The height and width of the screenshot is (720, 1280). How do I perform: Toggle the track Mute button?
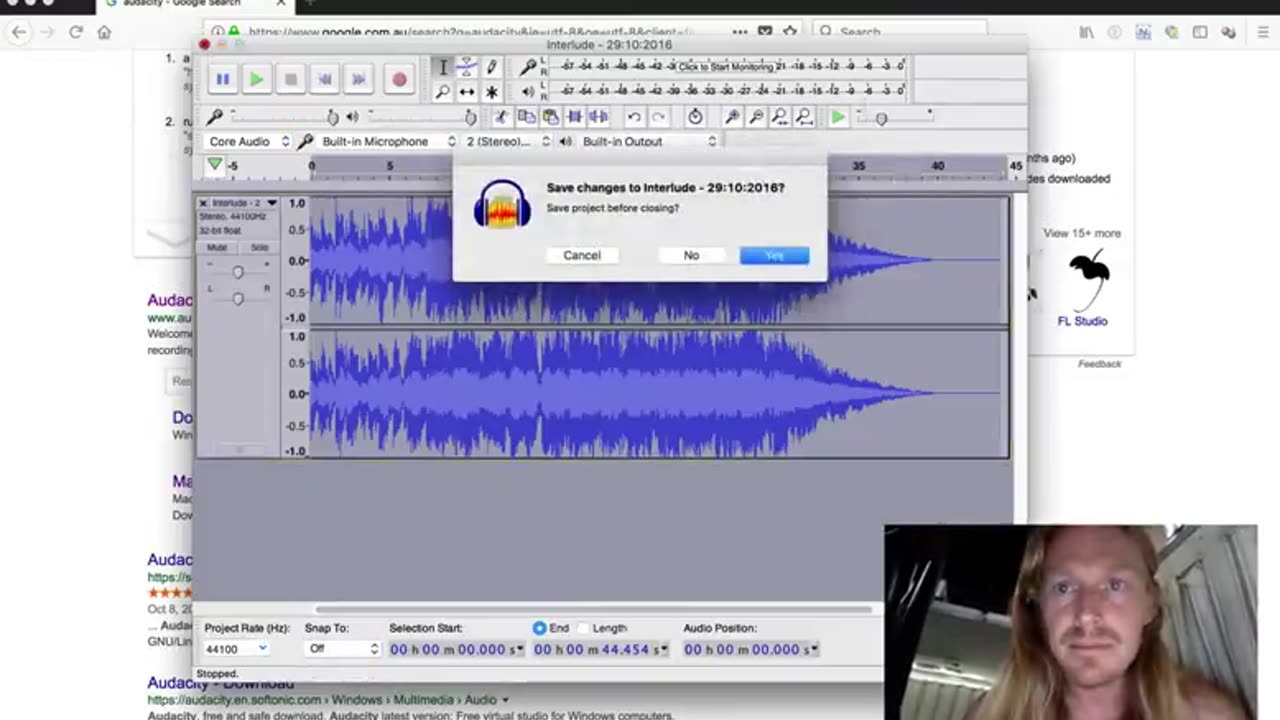coord(217,247)
